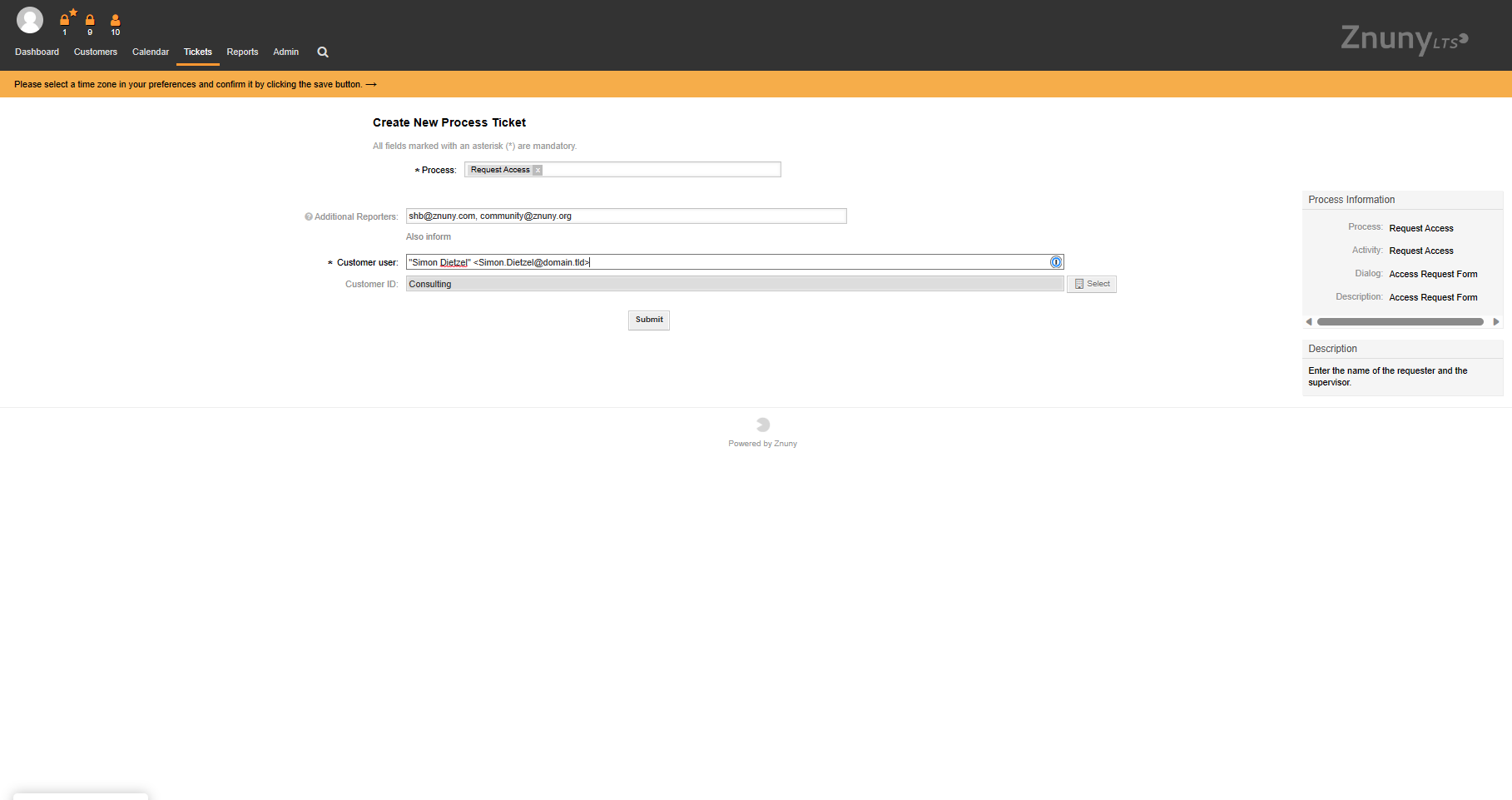Click the Znuny LTS logo
The width and height of the screenshot is (1512, 800).
point(1404,38)
